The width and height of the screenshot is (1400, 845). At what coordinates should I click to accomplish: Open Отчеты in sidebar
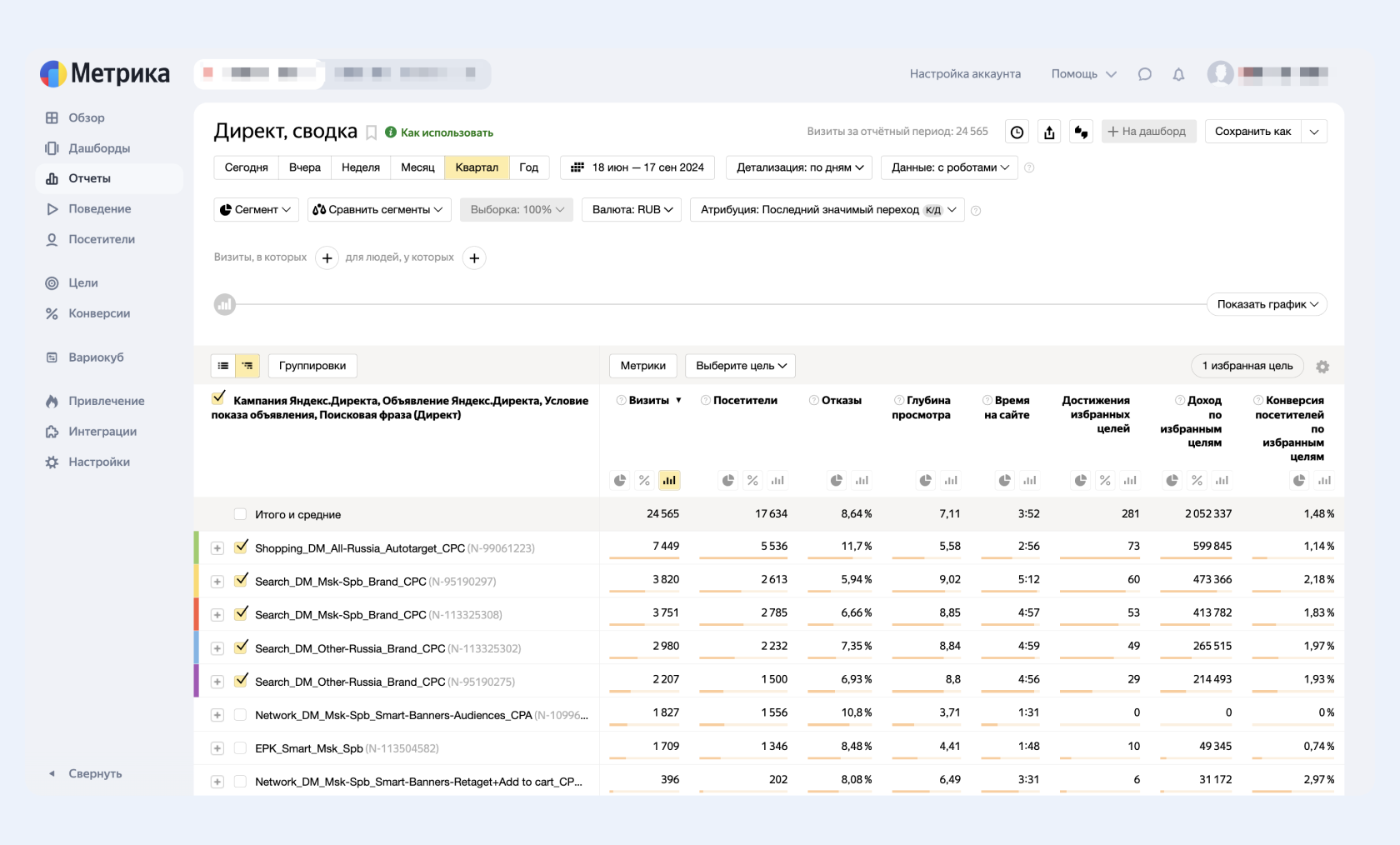pyautogui.click(x=109, y=178)
